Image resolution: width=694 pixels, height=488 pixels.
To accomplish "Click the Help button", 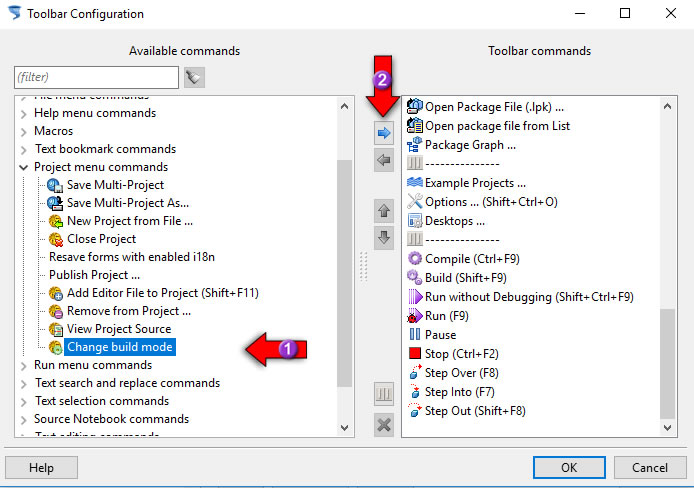I will point(41,468).
